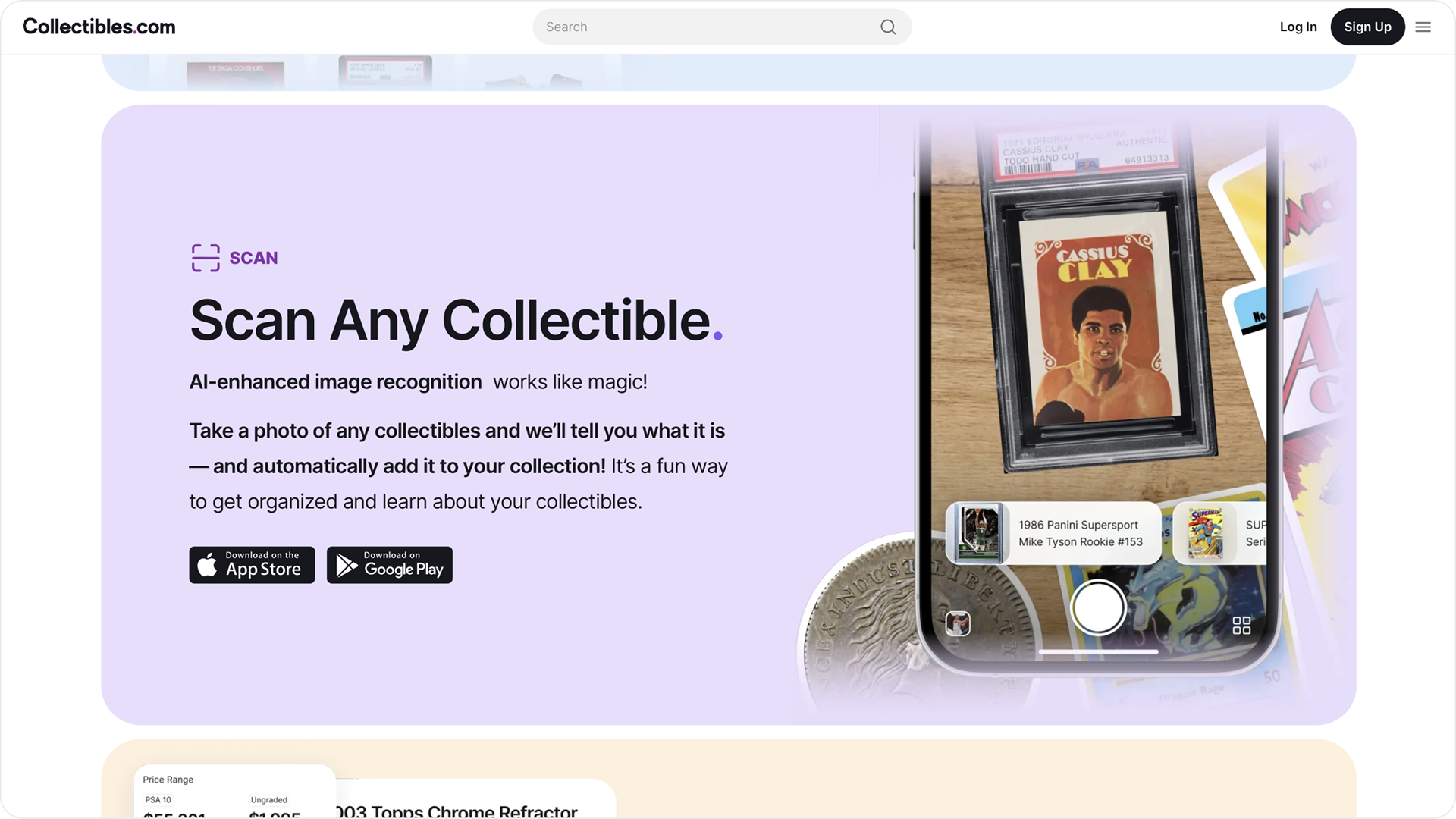Click the purple SCAN frame icon
The height and width of the screenshot is (819, 1456).
[x=206, y=258]
